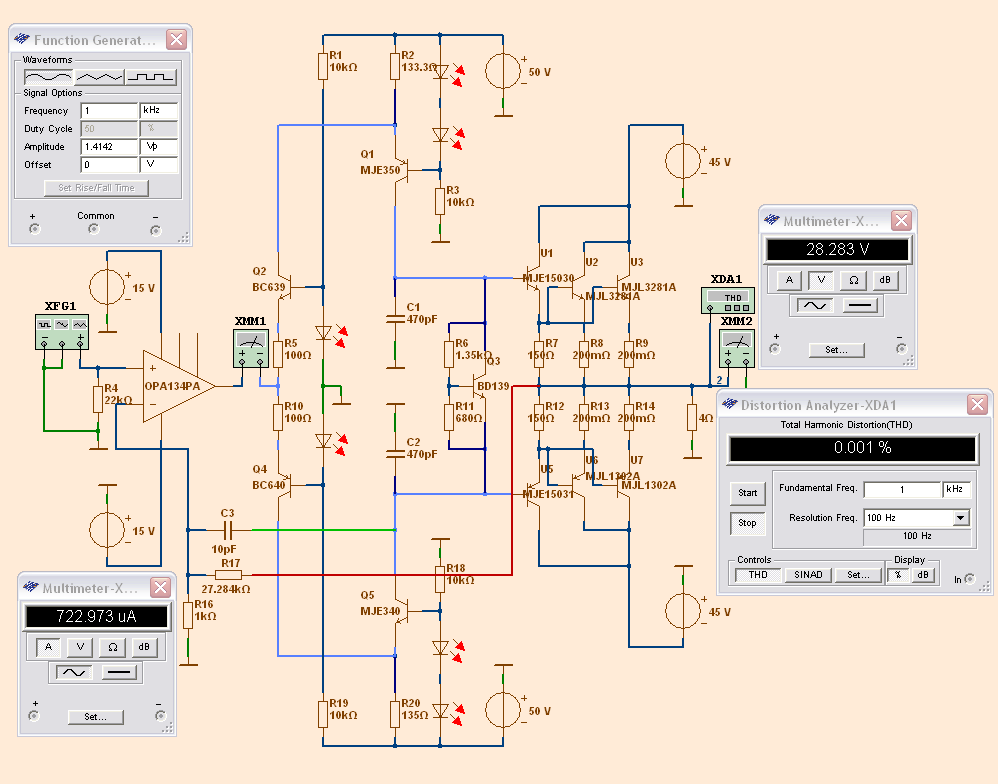Select the C1 470pF capacitor
The width and height of the screenshot is (998, 784).
point(395,318)
